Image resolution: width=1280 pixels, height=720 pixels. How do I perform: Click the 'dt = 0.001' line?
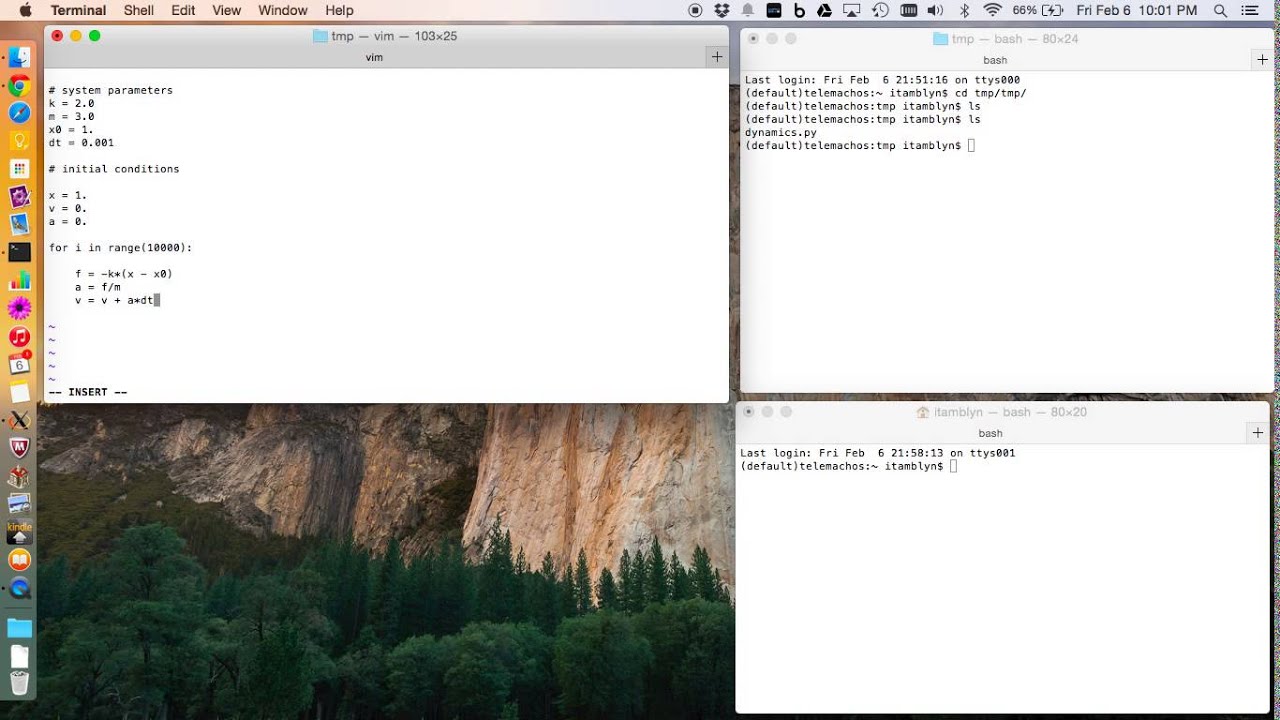[x=81, y=143]
